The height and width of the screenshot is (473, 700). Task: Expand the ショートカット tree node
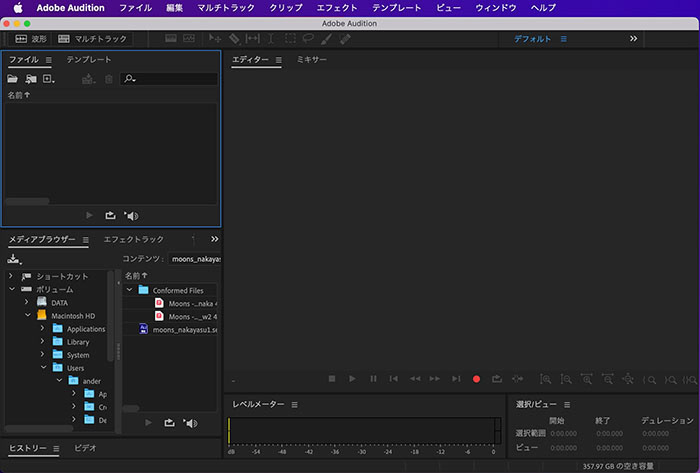11,276
